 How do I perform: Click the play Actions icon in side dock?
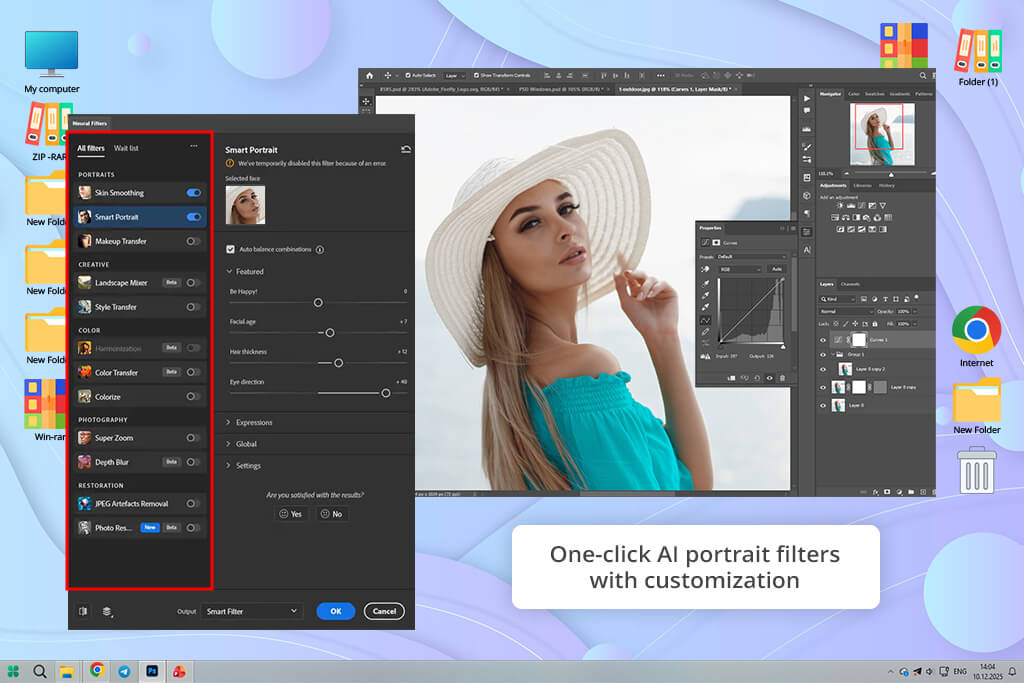pos(807,99)
